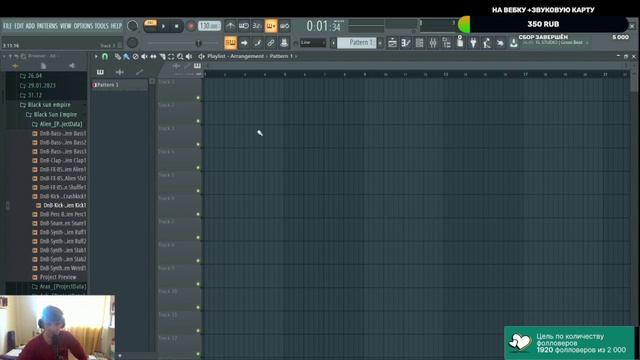
Task: Open the ADD menu
Action: click(x=30, y=26)
